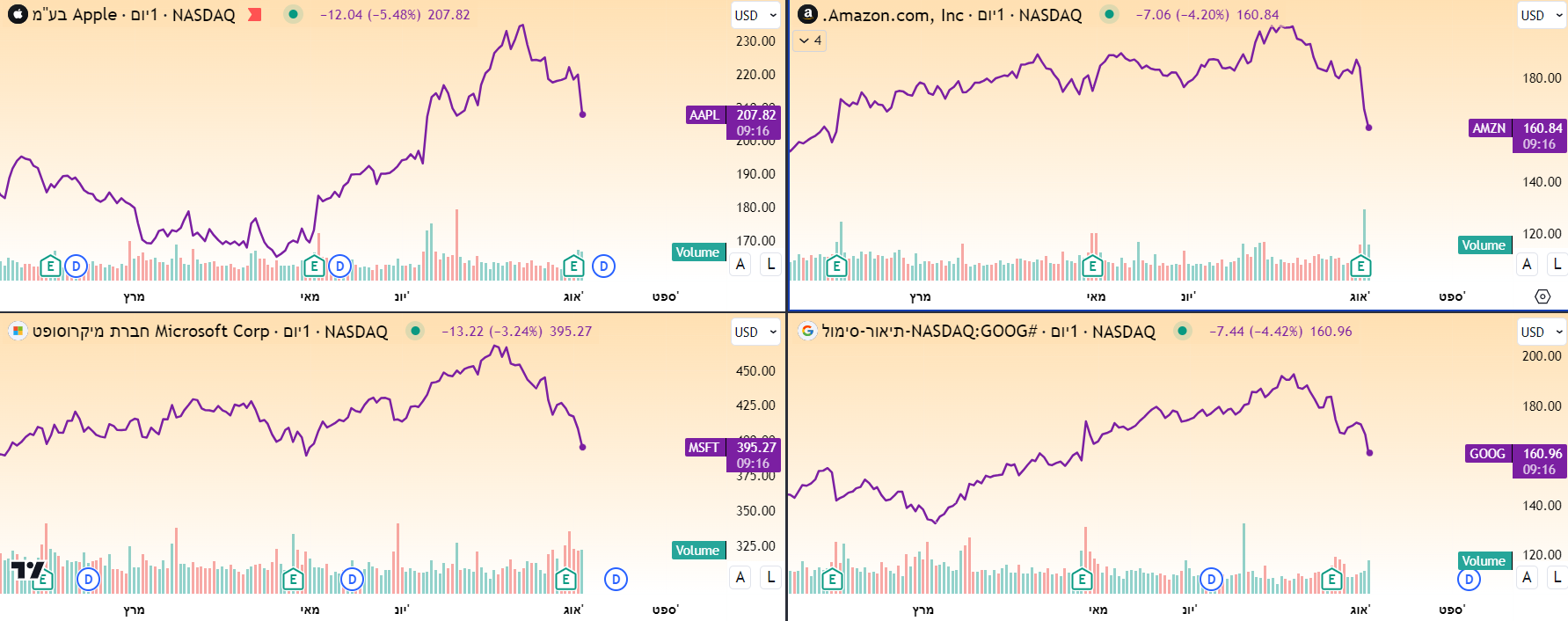Click the TradingView logo watermark
The width and height of the screenshot is (1568, 621).
click(x=26, y=570)
